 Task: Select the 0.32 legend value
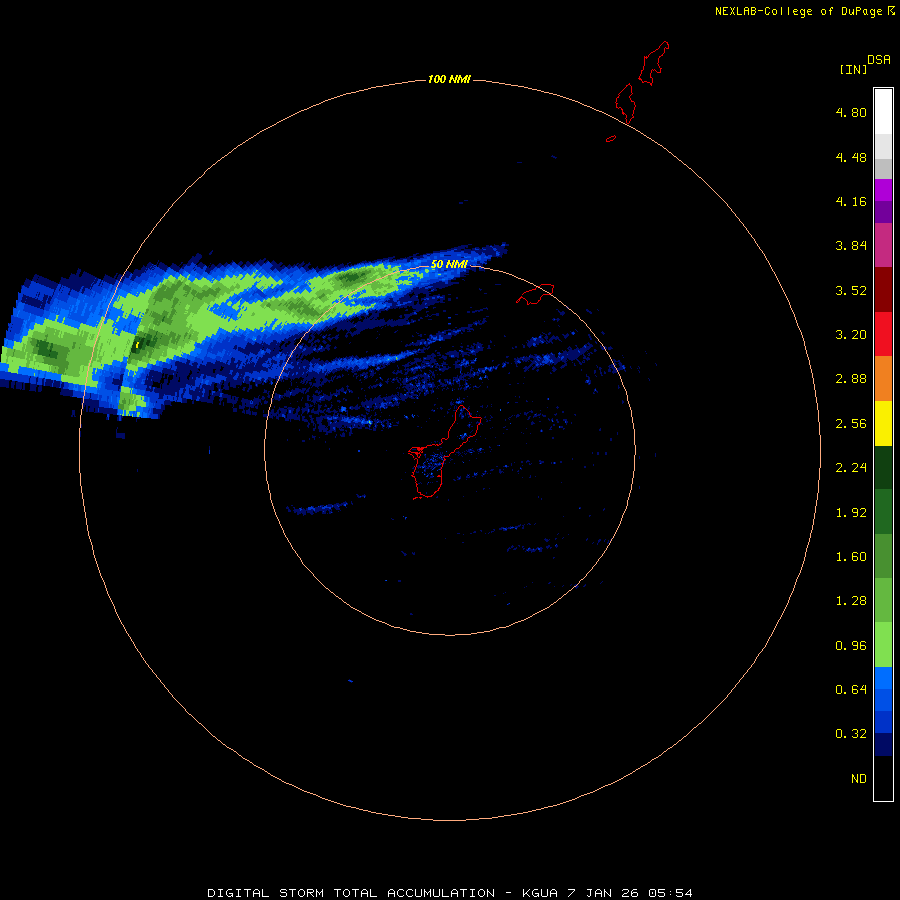(x=851, y=734)
